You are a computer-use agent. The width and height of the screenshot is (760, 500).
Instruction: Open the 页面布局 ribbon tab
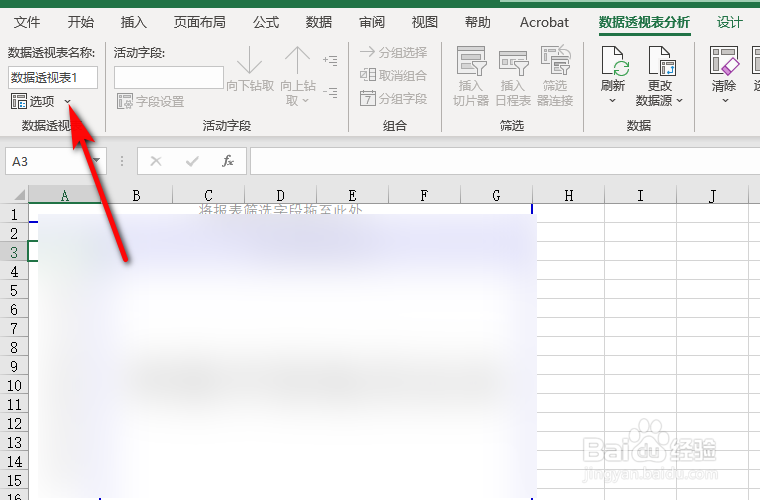[x=200, y=22]
